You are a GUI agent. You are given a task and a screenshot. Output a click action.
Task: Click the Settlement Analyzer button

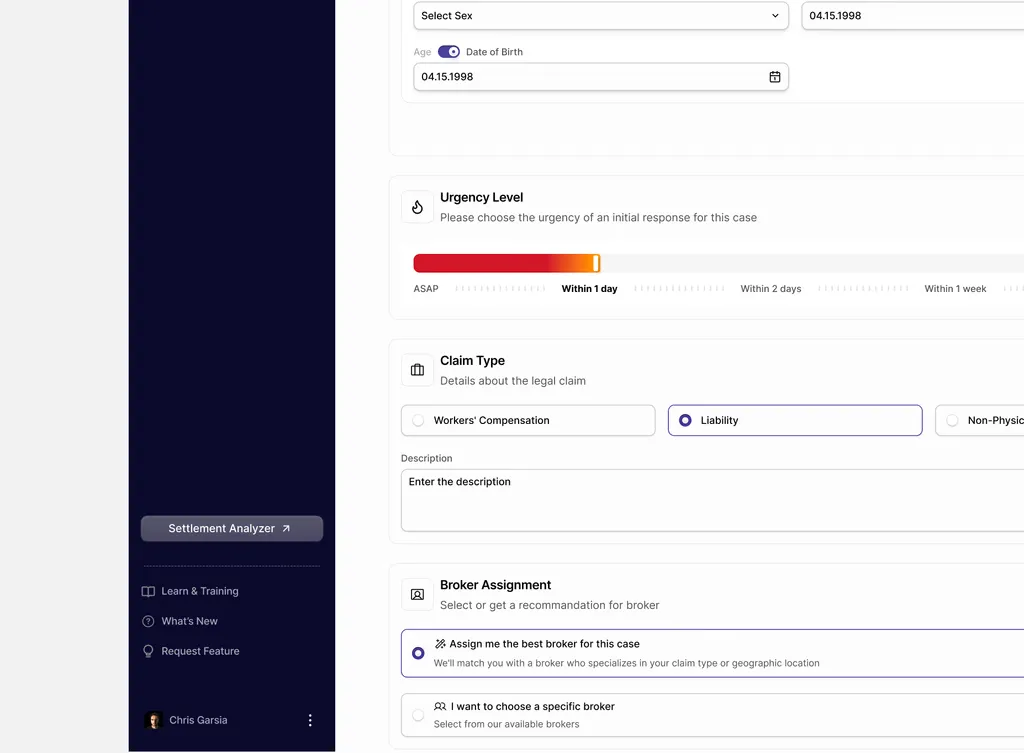(x=232, y=528)
